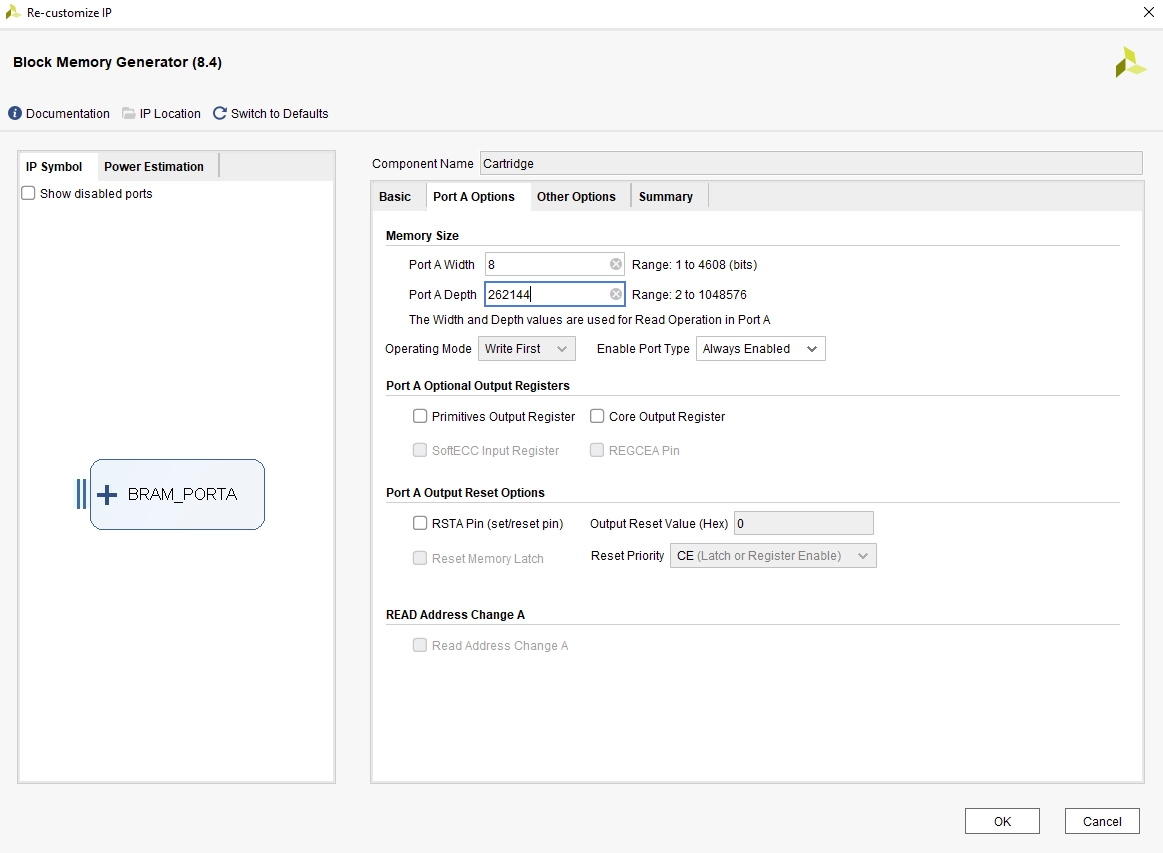
Task: Expand the BRAM_PORTA plus icon
Action: 107,495
